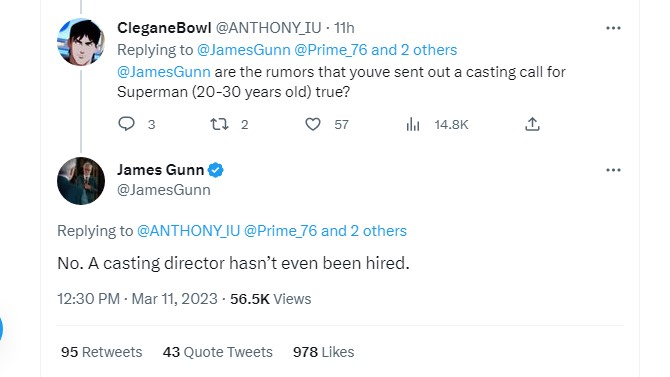Screen dimensions: 670x377
Task: Open more options on James Gunn's tweet
Action: (x=613, y=170)
